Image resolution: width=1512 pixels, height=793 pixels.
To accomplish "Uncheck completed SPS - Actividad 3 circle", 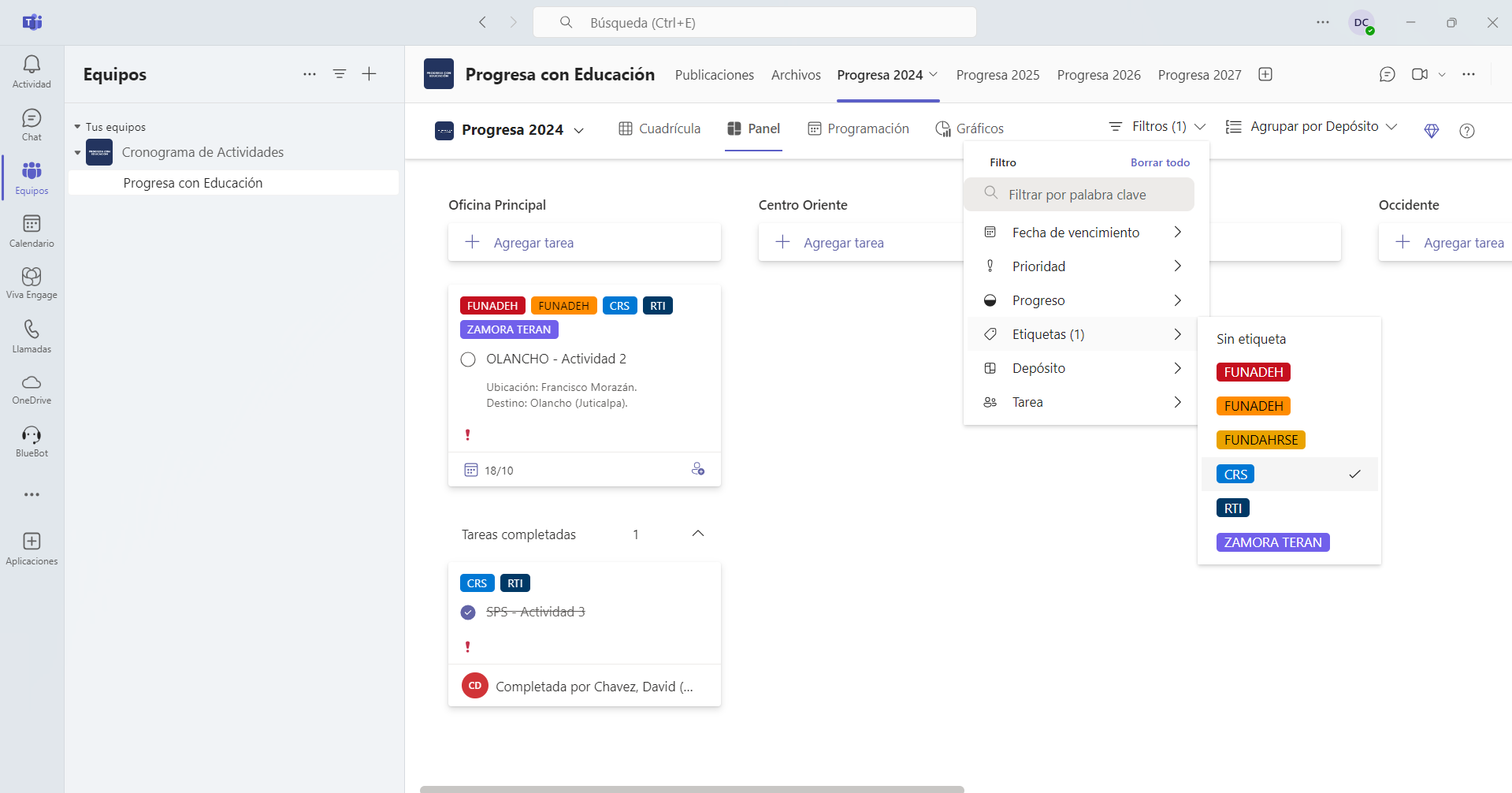I will [468, 612].
